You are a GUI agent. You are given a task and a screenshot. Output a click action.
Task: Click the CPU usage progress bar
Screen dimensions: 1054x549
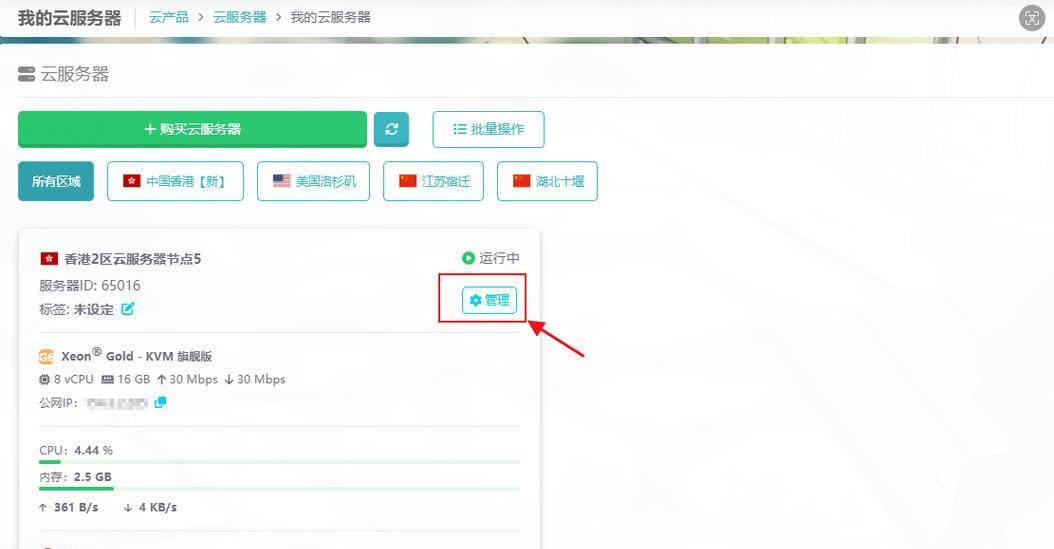point(279,462)
